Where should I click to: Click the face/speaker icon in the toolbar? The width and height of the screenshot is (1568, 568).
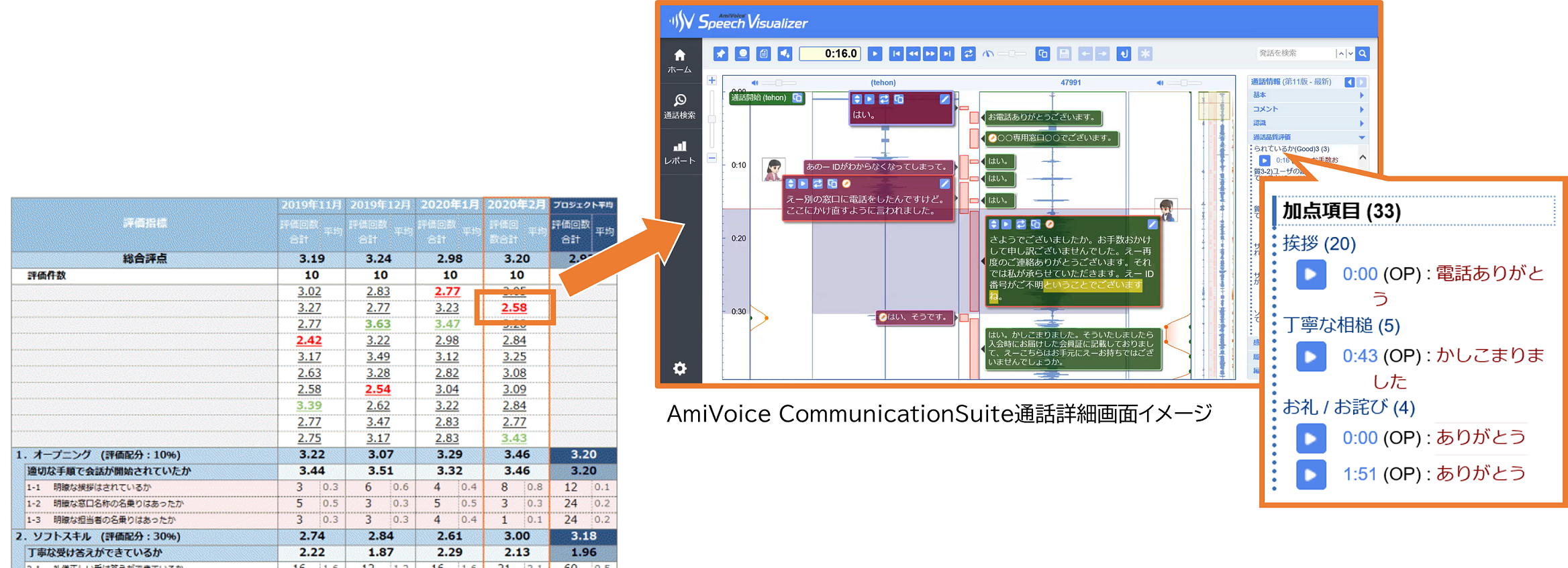[742, 54]
